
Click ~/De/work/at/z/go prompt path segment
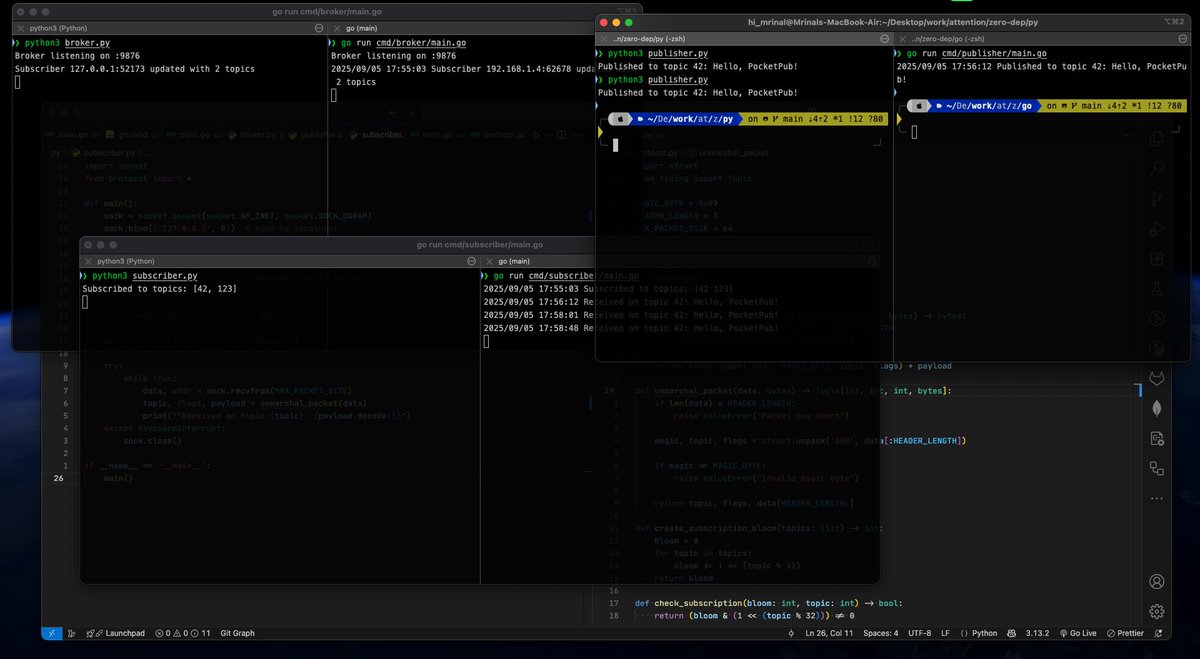pyautogui.click(x=990, y=105)
